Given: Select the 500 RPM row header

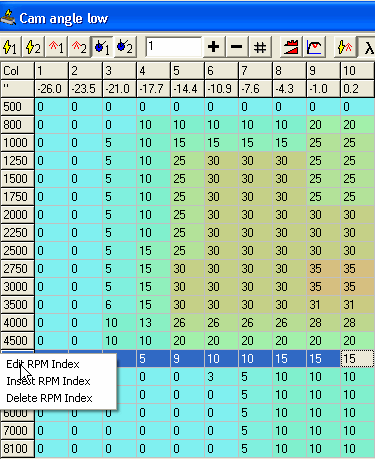Looking at the screenshot, I should point(17,107).
